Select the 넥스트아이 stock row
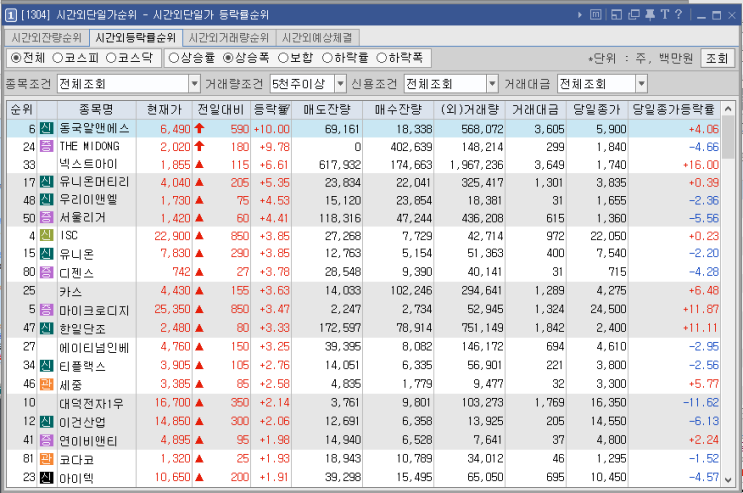743x493 pixels. [363, 164]
